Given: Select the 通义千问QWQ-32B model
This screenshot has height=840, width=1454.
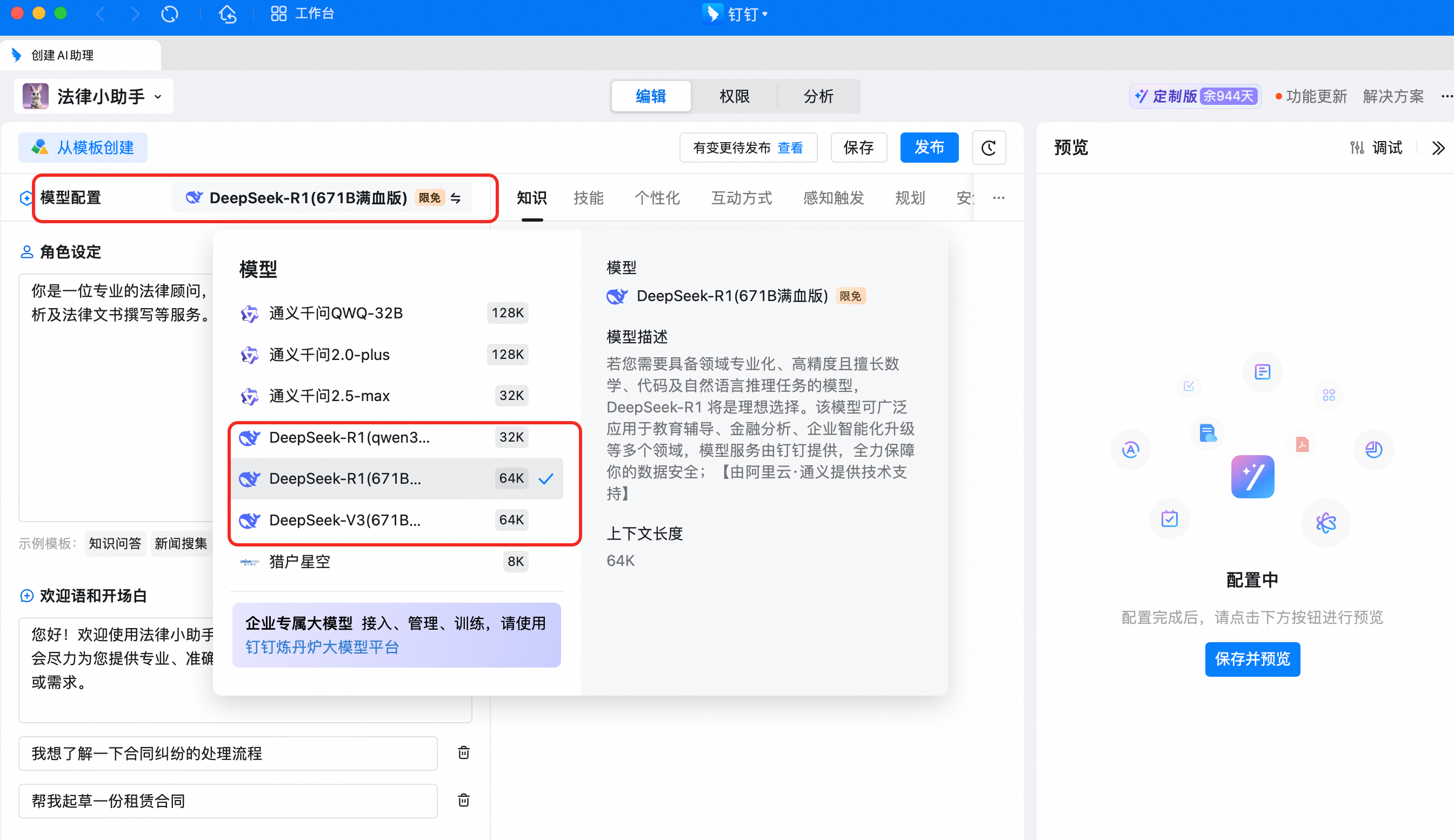Looking at the screenshot, I should (x=336, y=314).
